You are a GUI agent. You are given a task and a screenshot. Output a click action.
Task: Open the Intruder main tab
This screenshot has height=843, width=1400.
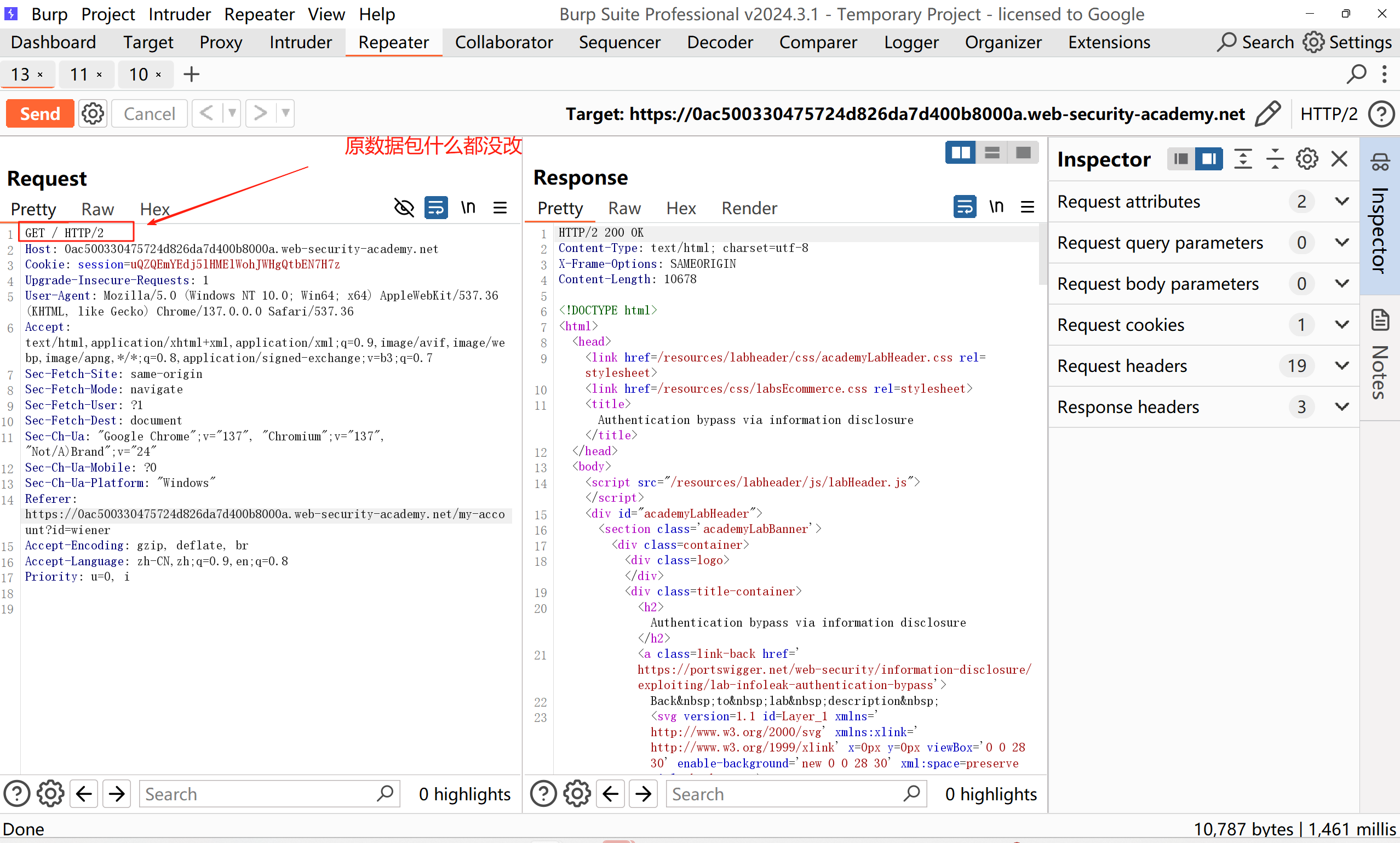[x=301, y=42]
